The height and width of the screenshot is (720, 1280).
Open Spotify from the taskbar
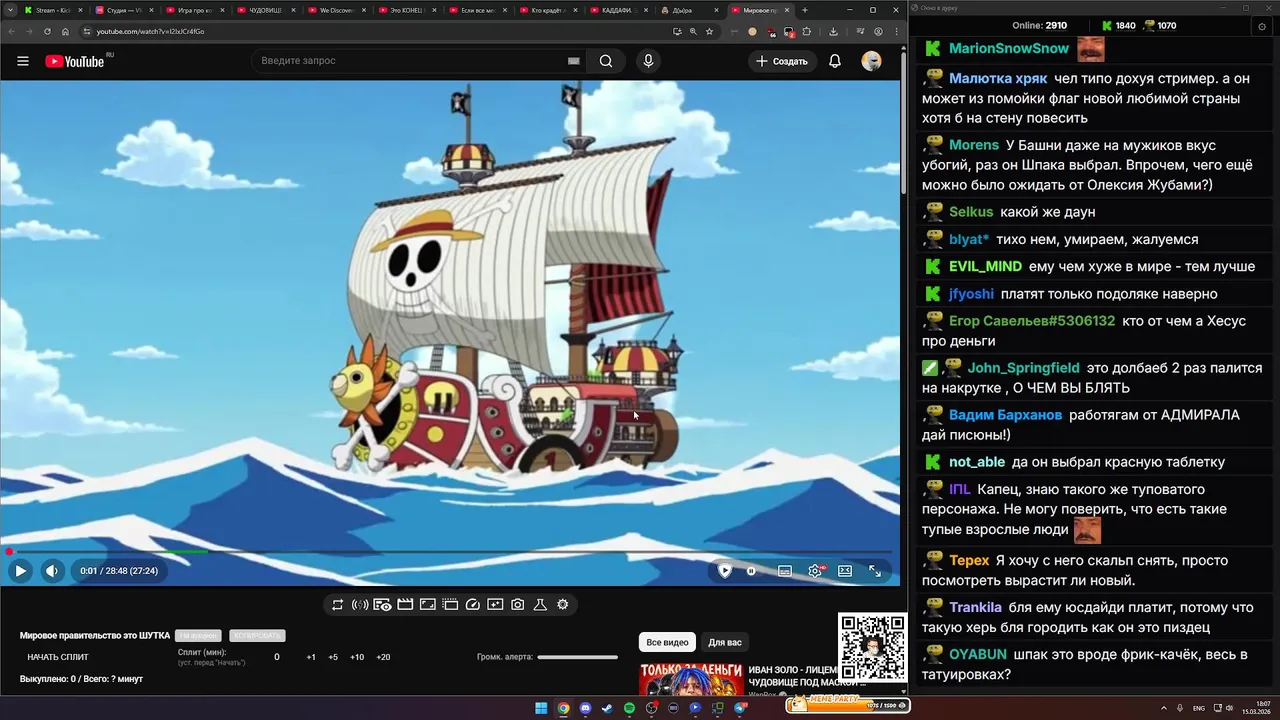[629, 708]
